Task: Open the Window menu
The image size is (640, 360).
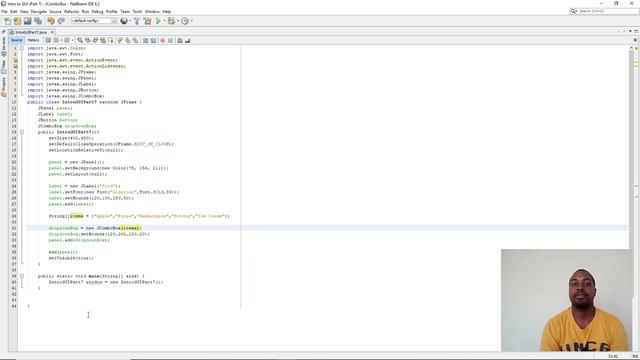Action: 152,11
